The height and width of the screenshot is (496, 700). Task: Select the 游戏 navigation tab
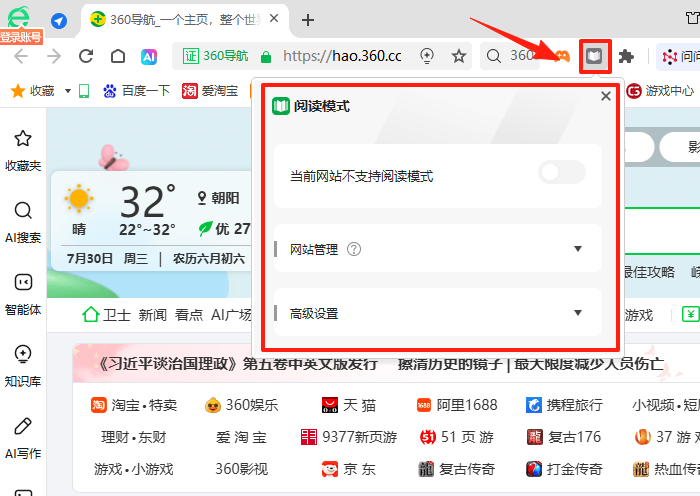638,315
